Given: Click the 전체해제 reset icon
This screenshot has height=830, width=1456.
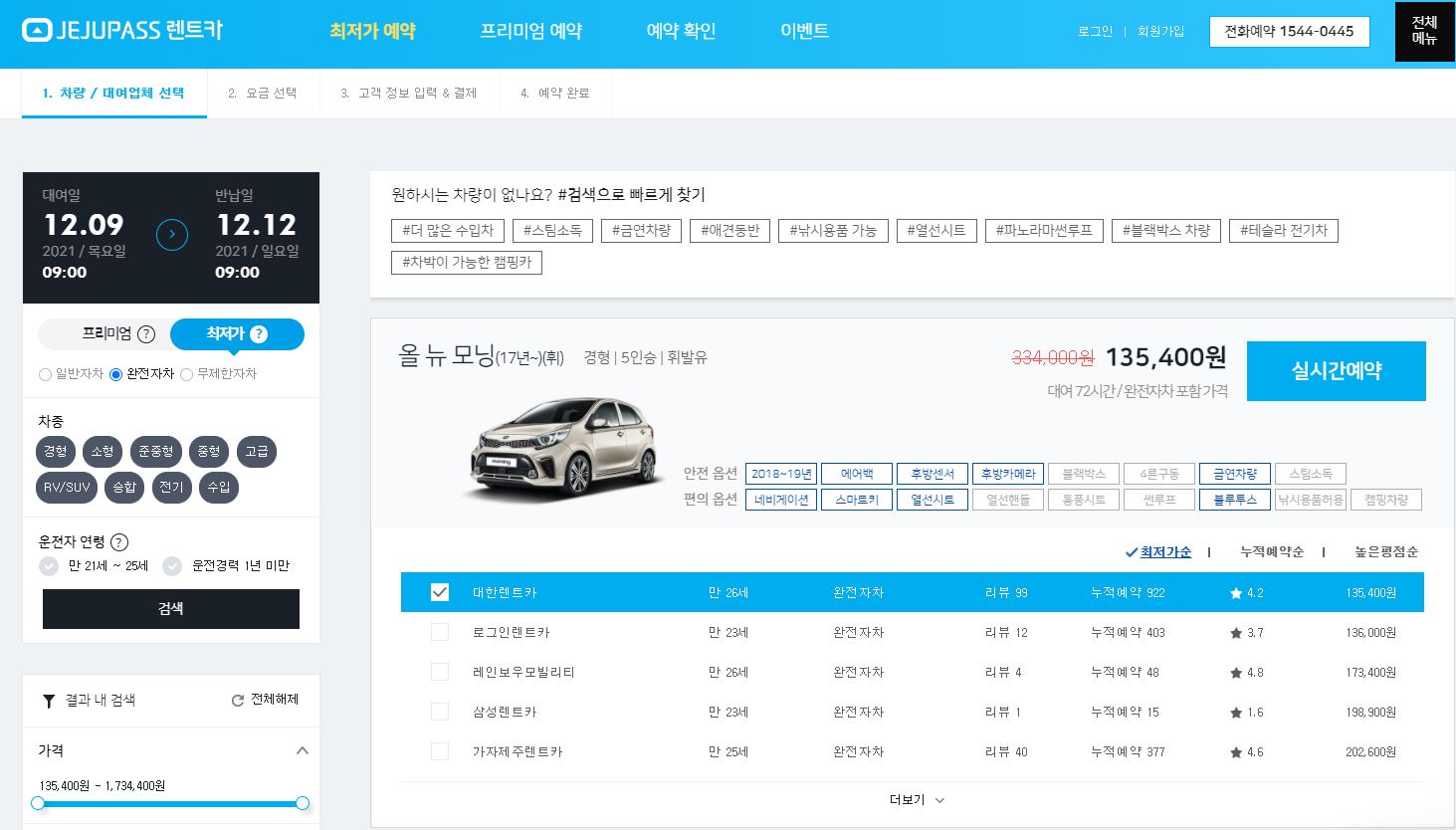Looking at the screenshot, I should (x=237, y=701).
